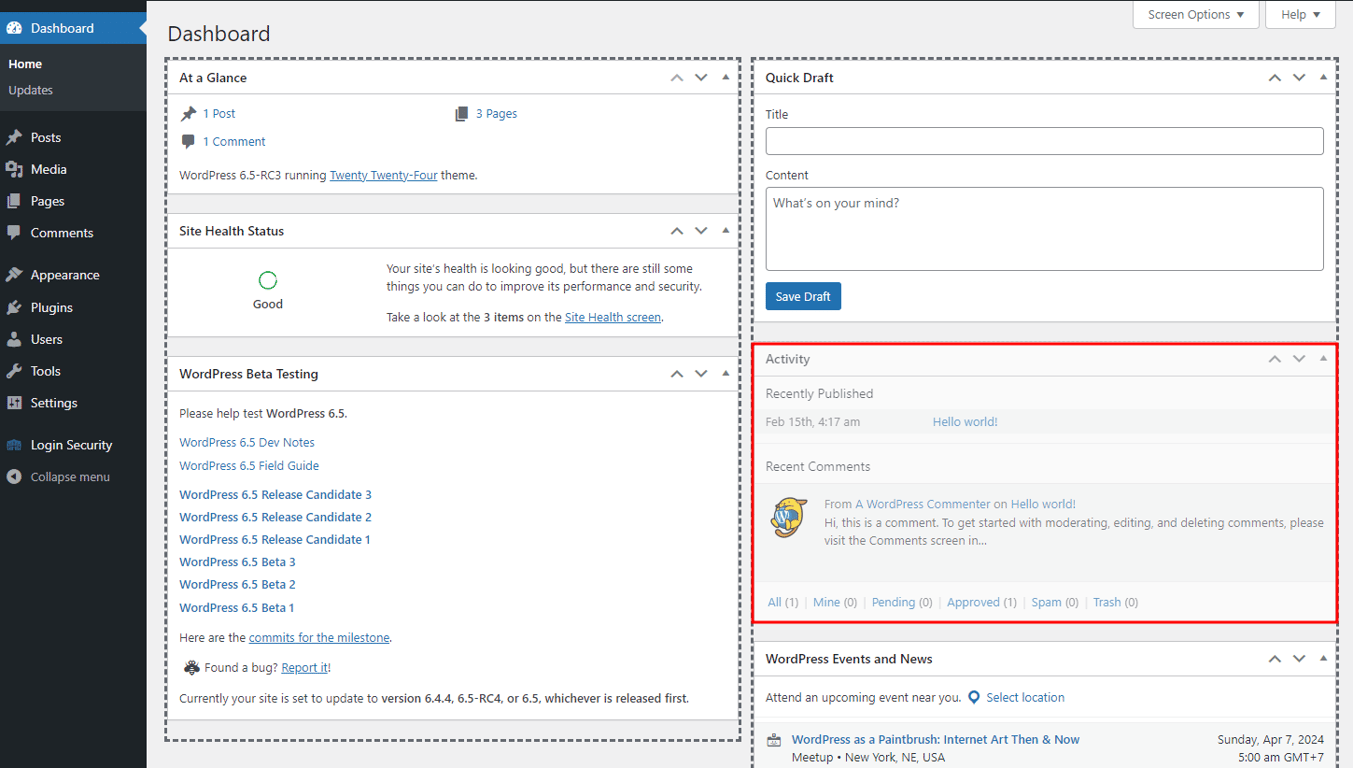
Task: Open Appearance via the paintbrush icon
Action: (x=15, y=274)
